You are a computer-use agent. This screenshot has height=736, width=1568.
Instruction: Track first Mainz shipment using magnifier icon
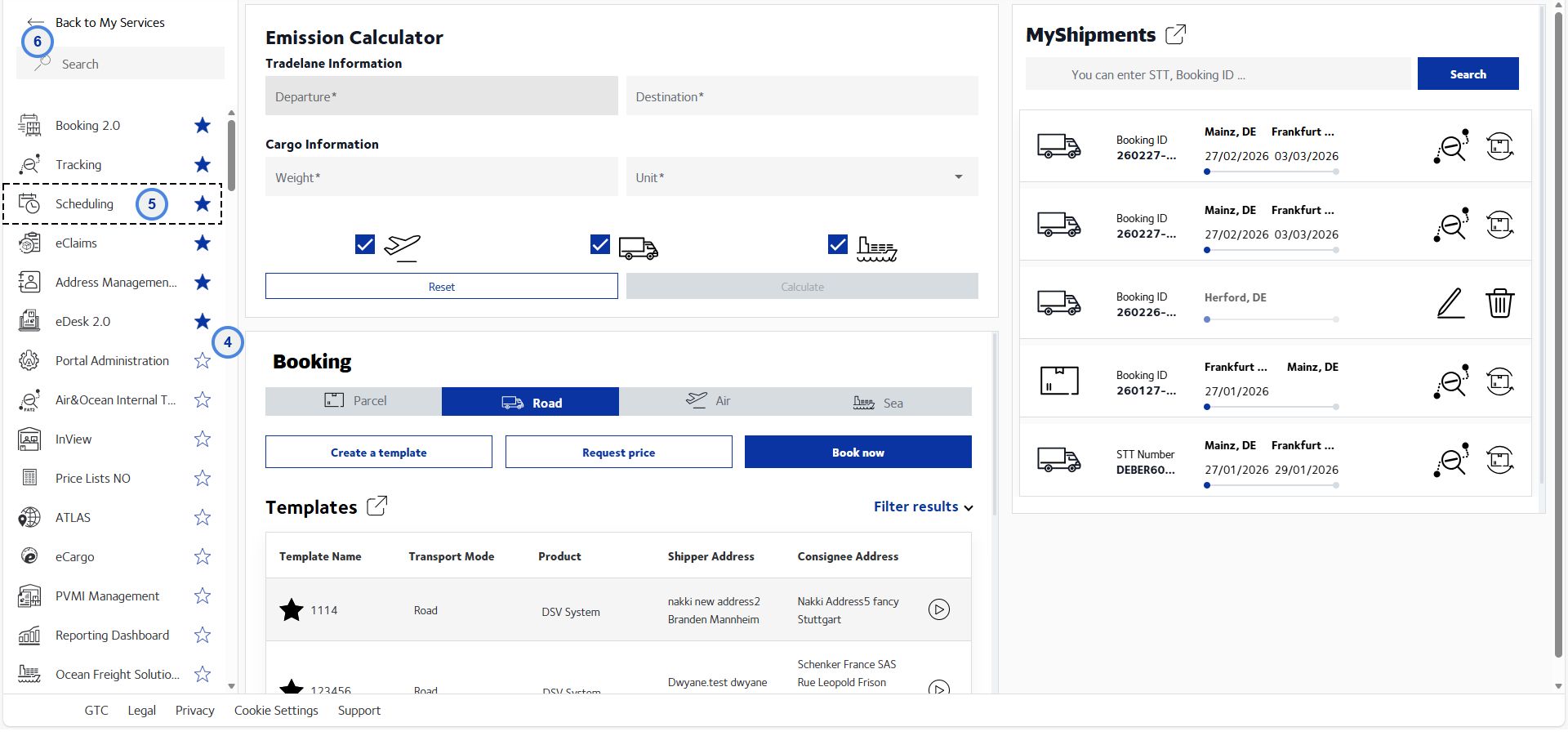pos(1450,146)
